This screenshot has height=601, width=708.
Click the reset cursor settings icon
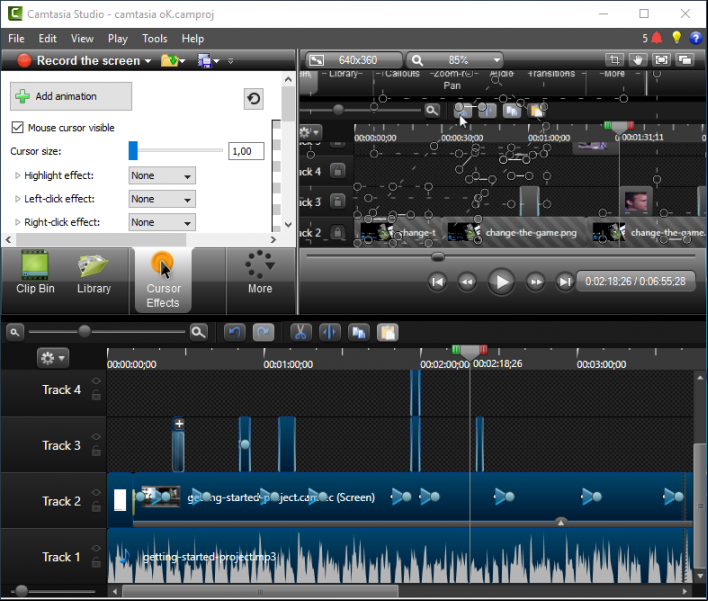[254, 98]
